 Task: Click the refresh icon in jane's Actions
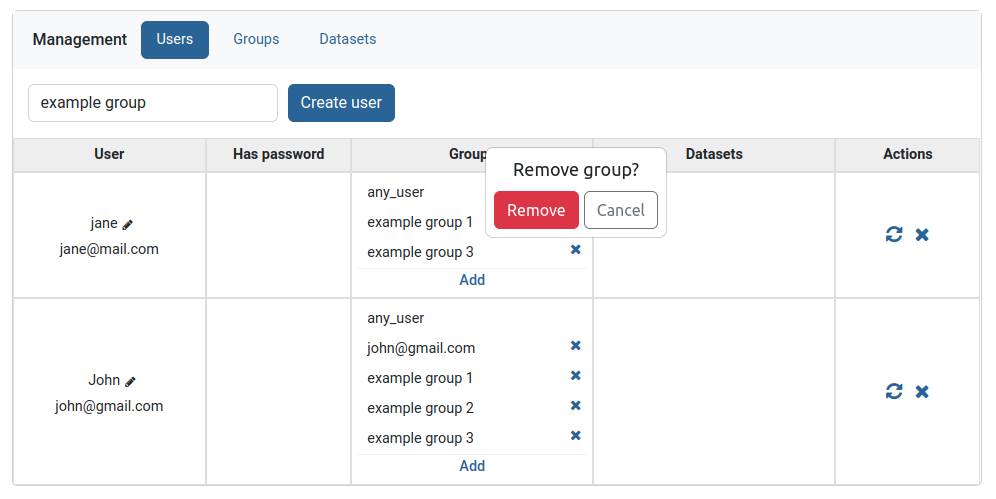coord(894,234)
